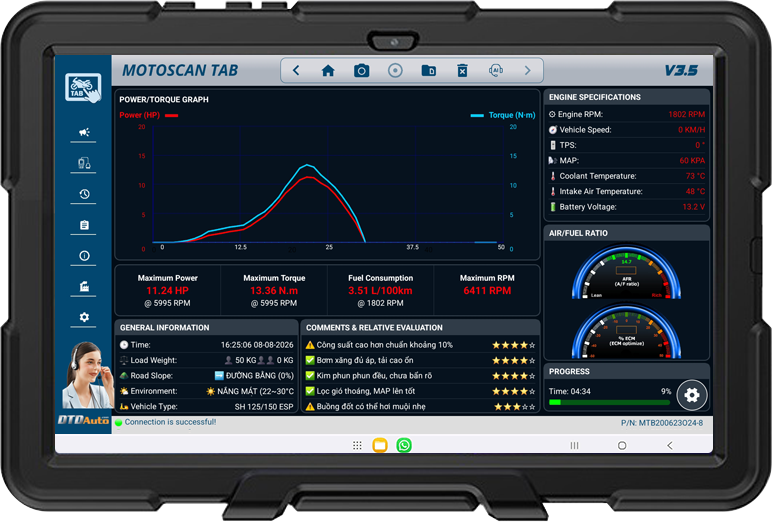Viewport: 772px width, 522px height.
Task: Delete data with the trash icon
Action: 462,70
